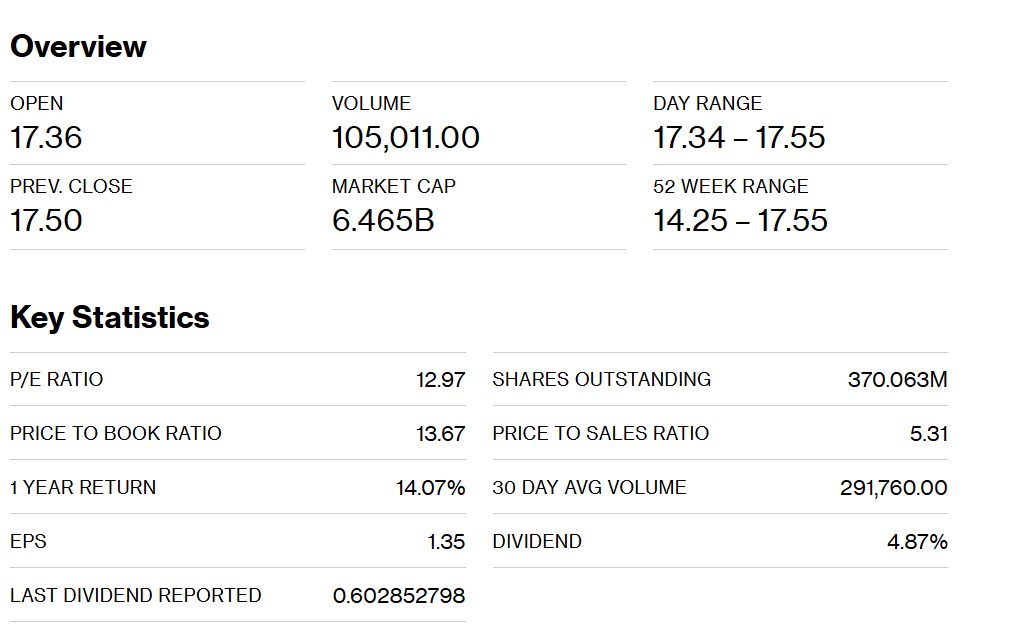Viewport: 1023px width, 626px height.
Task: Select the Open value 17.36
Action: coord(46,138)
